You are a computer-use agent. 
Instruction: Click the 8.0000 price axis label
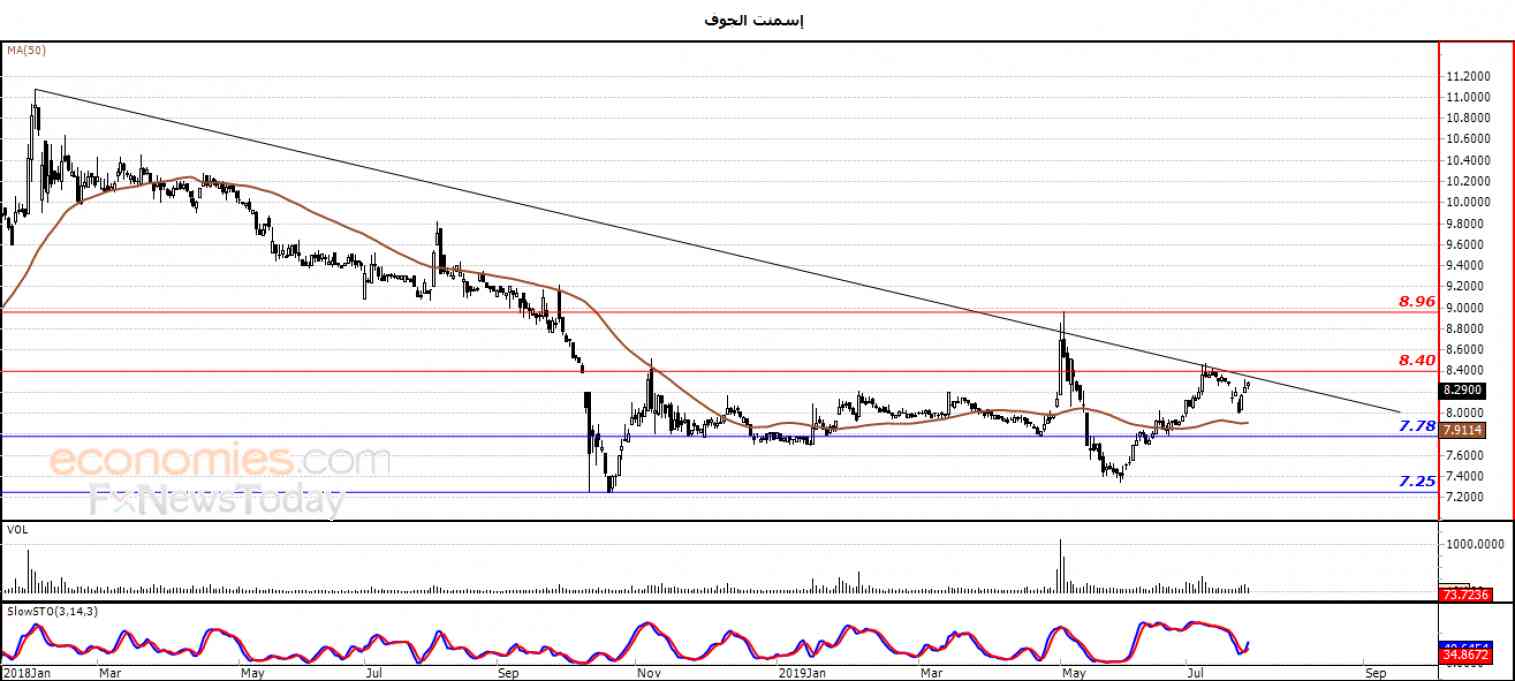pos(1464,413)
